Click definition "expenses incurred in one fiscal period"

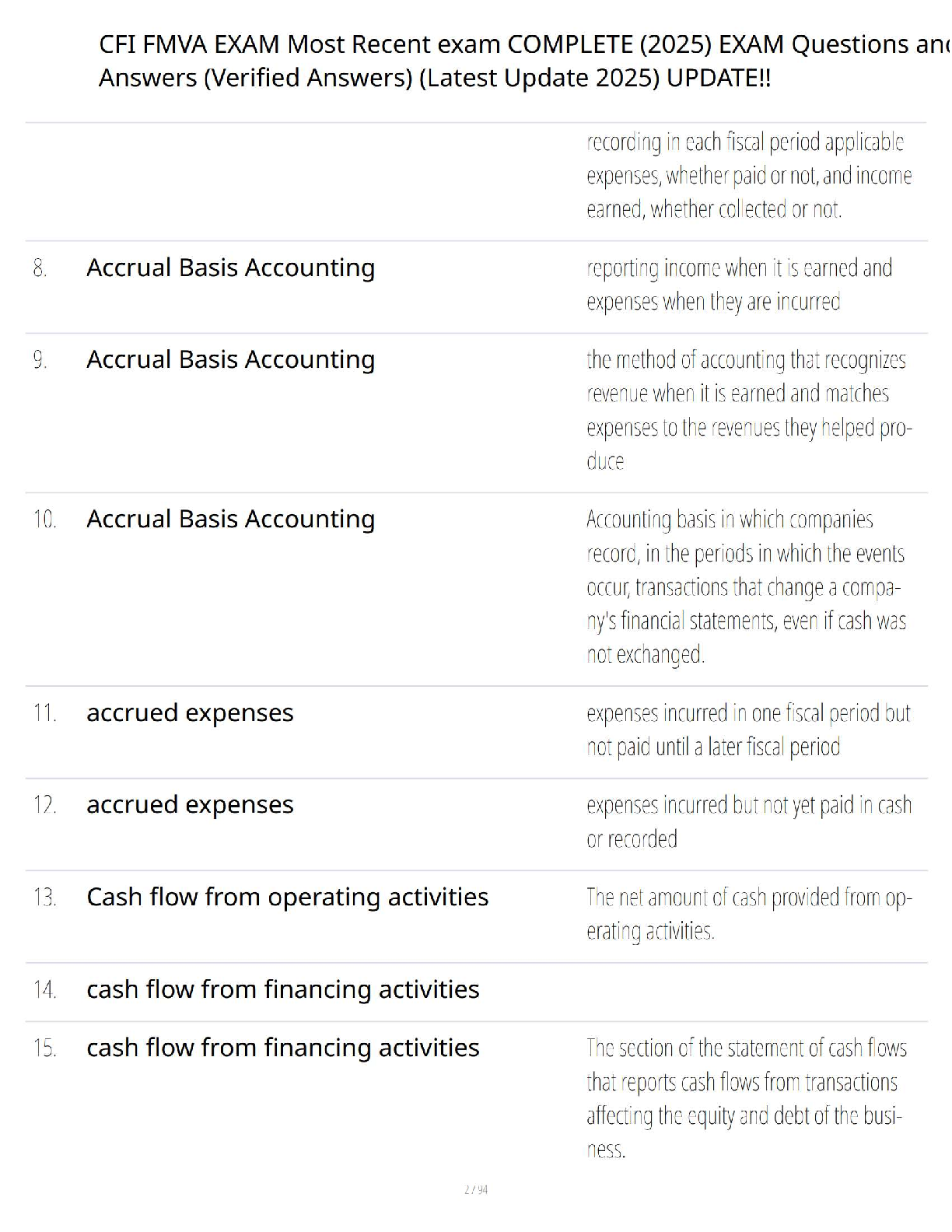pyautogui.click(x=747, y=730)
